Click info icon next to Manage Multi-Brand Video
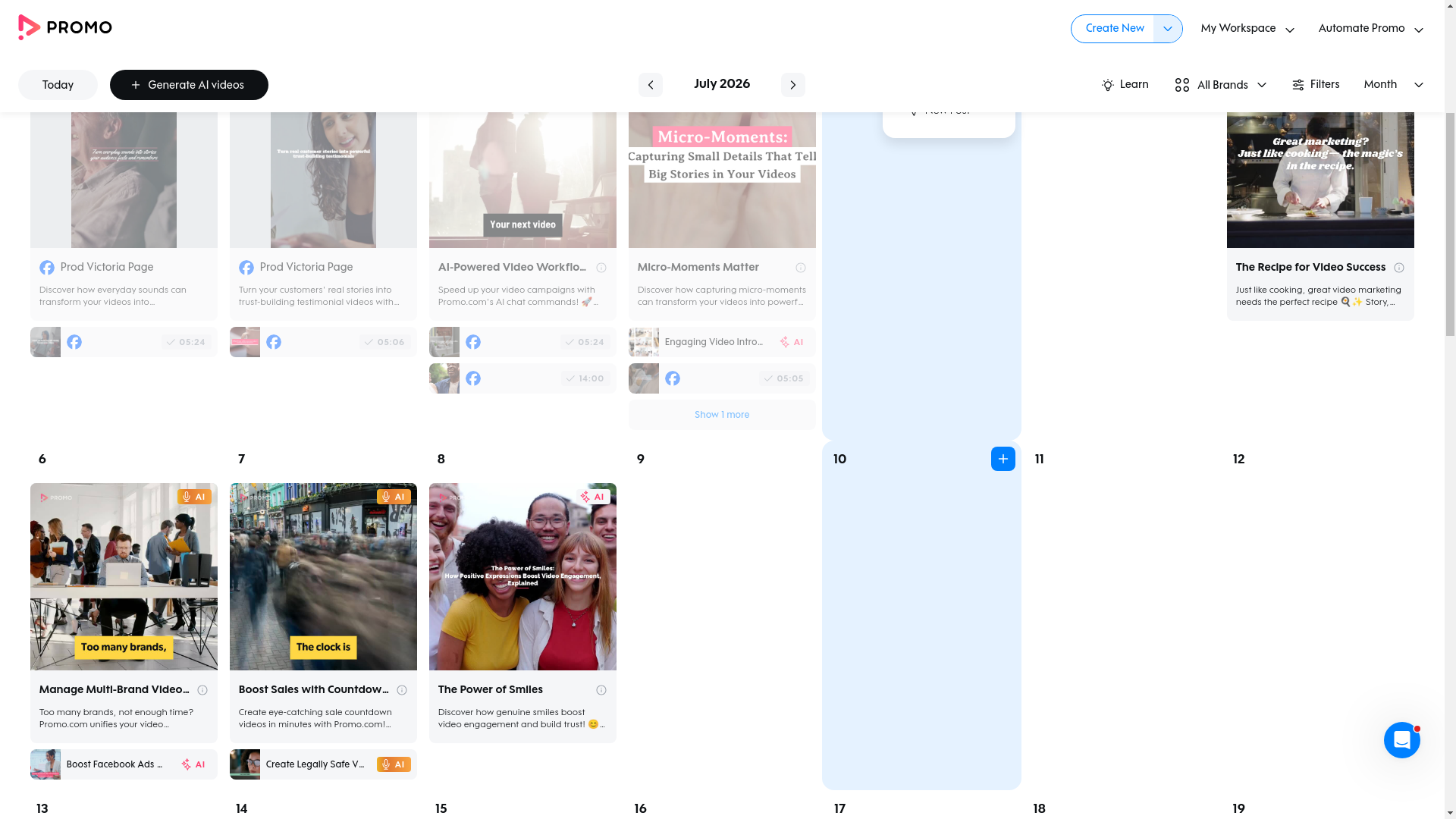 point(202,690)
